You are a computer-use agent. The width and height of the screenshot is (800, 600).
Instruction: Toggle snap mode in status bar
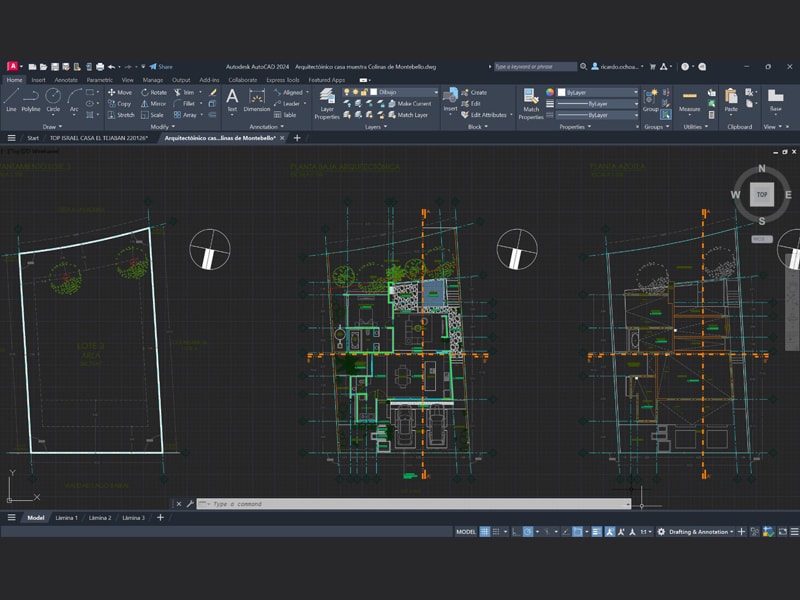(496, 532)
